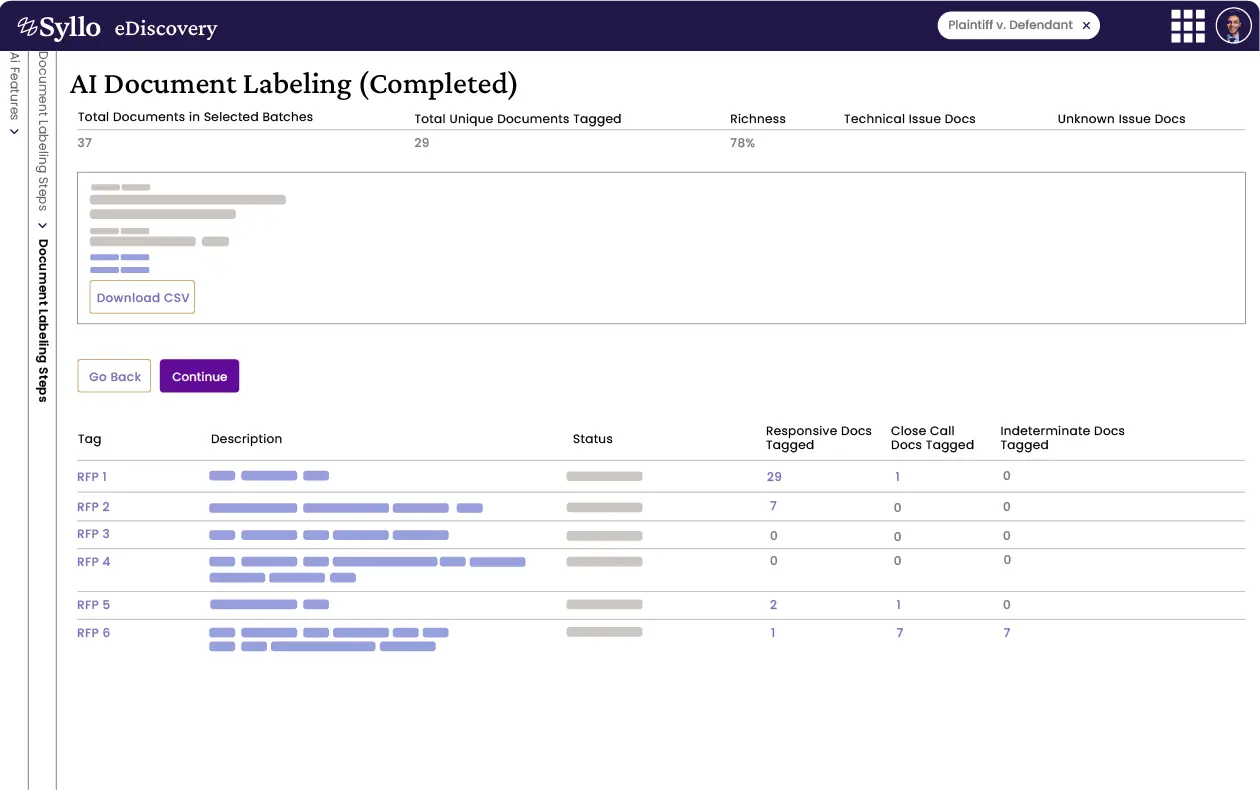This screenshot has height=790, width=1260.
Task: Open the bold Document Labeling Steps tab
Action: (x=43, y=320)
